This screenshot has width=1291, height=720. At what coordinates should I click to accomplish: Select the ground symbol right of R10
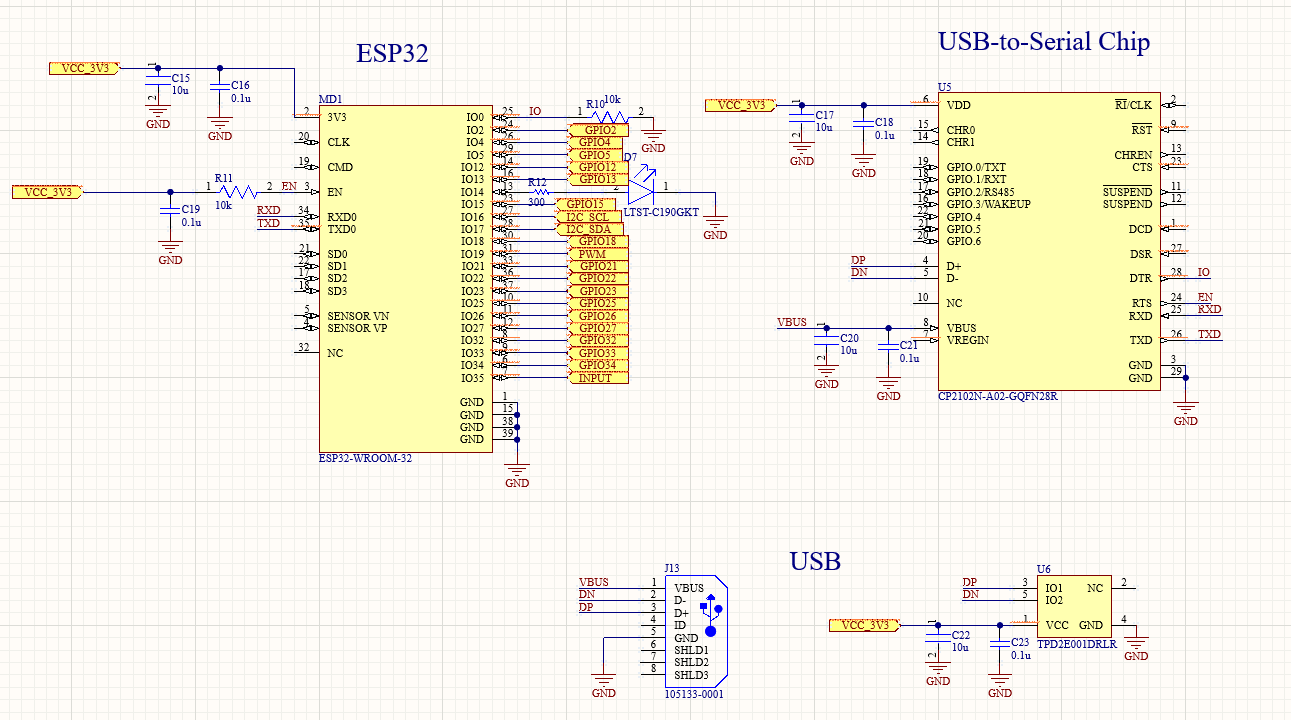653,140
